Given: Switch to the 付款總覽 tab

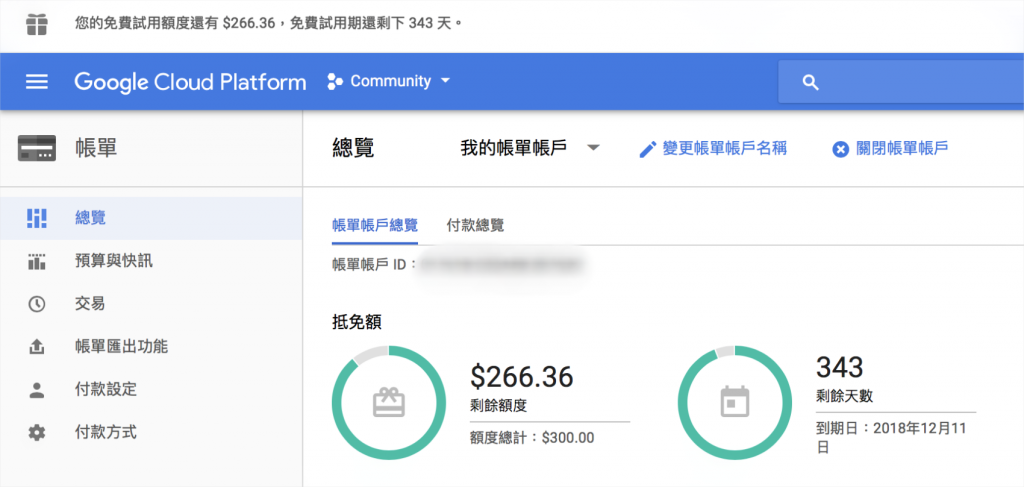Looking at the screenshot, I should click(x=475, y=225).
